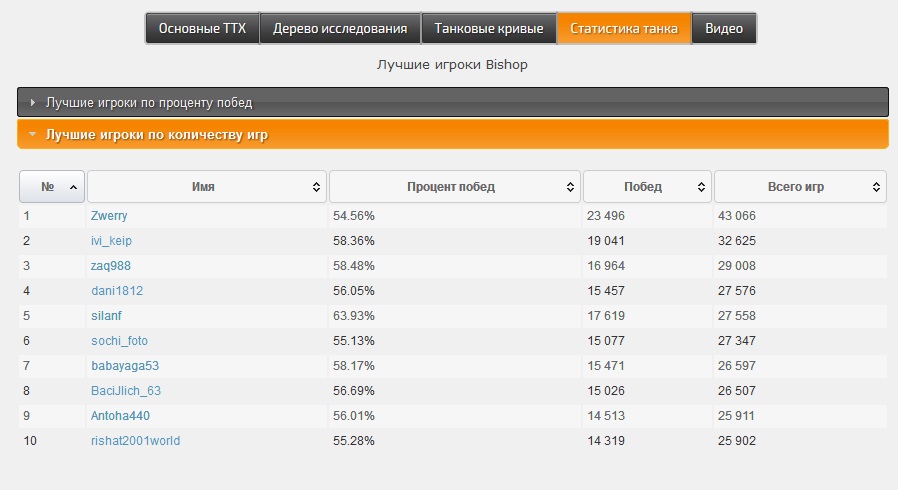Screen dimensions: 898x490
Task: Collapse Лучшие игроки по количеству игр section
Action: tap(453, 134)
